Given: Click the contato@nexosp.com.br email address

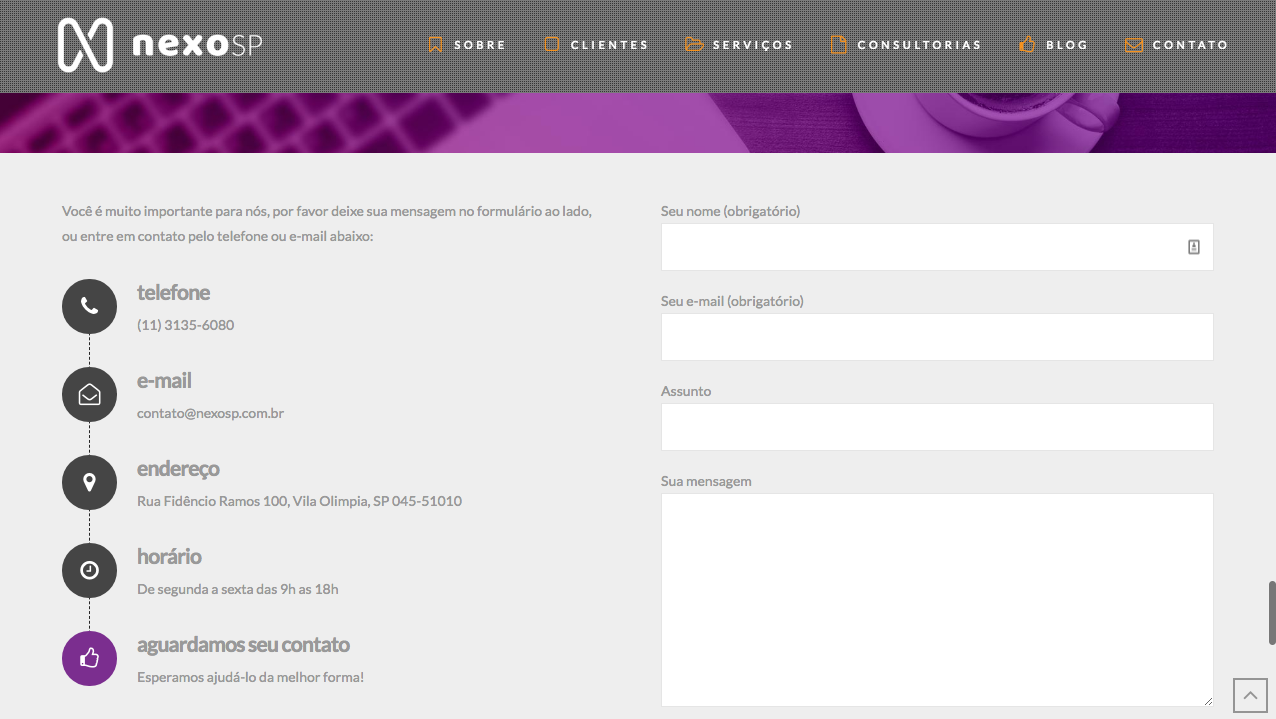Looking at the screenshot, I should point(210,413).
